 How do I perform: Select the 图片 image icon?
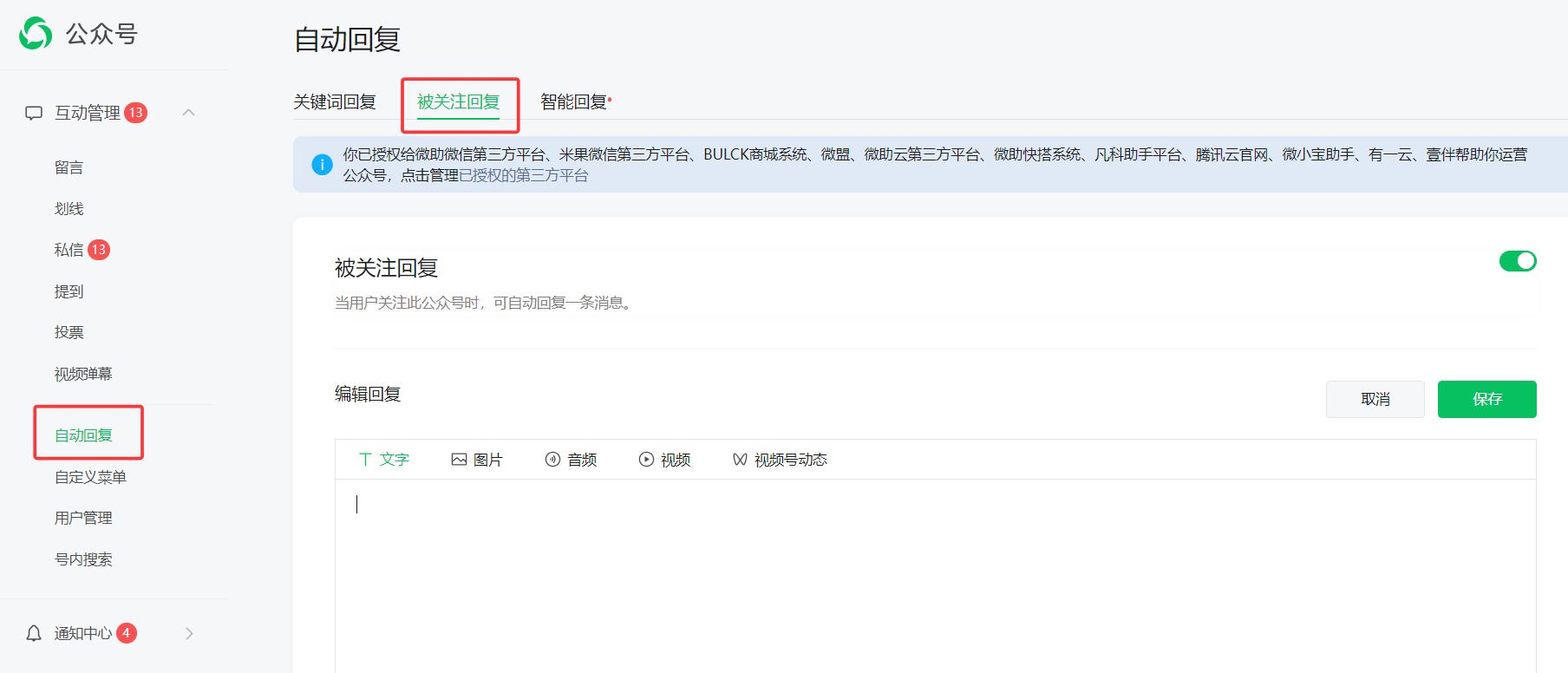point(459,460)
